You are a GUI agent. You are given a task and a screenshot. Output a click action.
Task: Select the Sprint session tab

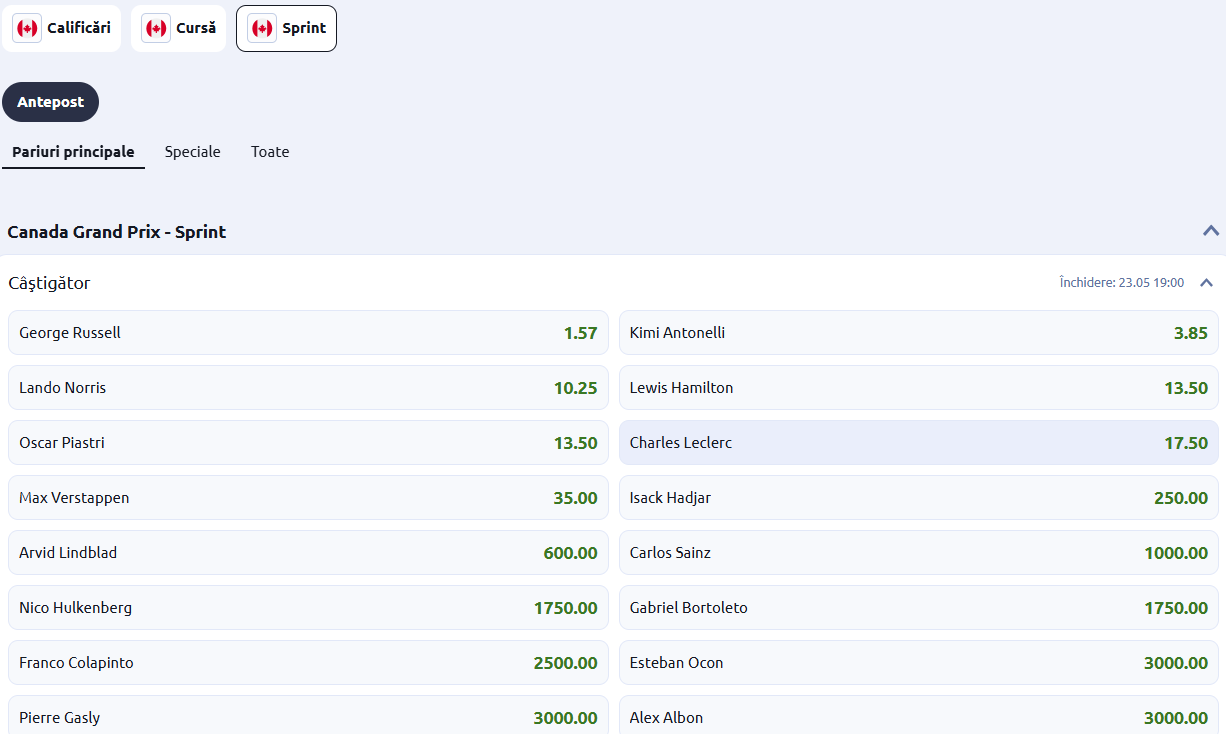[286, 28]
